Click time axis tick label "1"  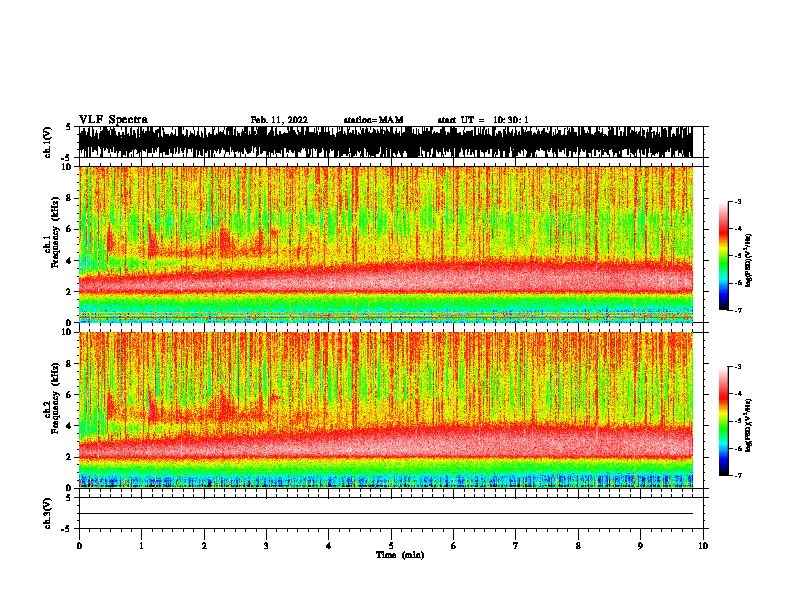141,546
